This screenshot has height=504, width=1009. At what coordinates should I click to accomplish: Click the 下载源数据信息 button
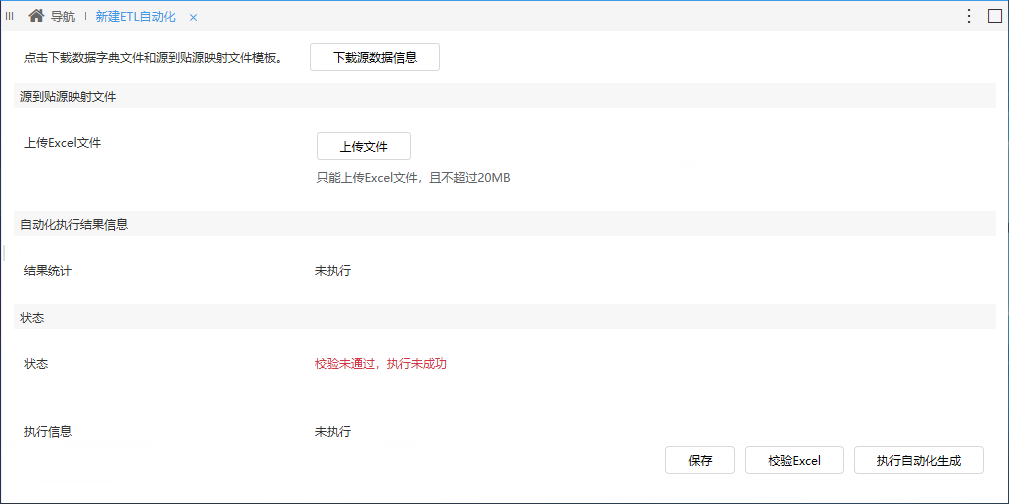[x=375, y=57]
